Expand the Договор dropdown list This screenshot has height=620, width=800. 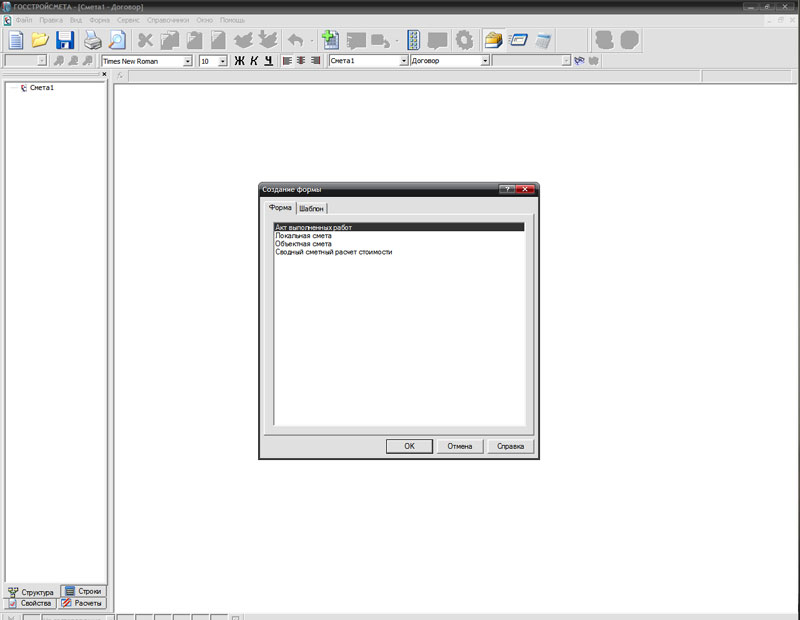[485, 61]
